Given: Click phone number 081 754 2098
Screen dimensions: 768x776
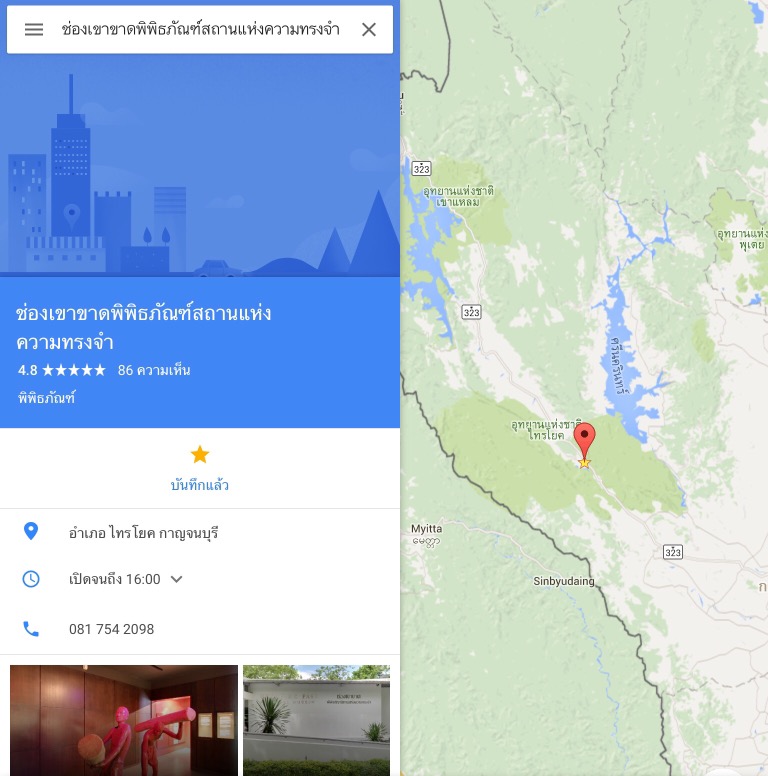Looking at the screenshot, I should click(111, 629).
